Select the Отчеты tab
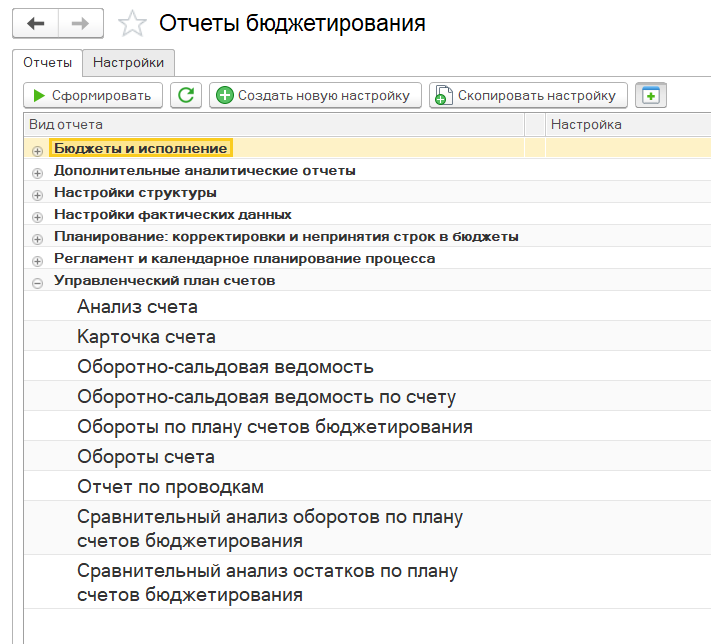711x644 pixels. tap(47, 62)
